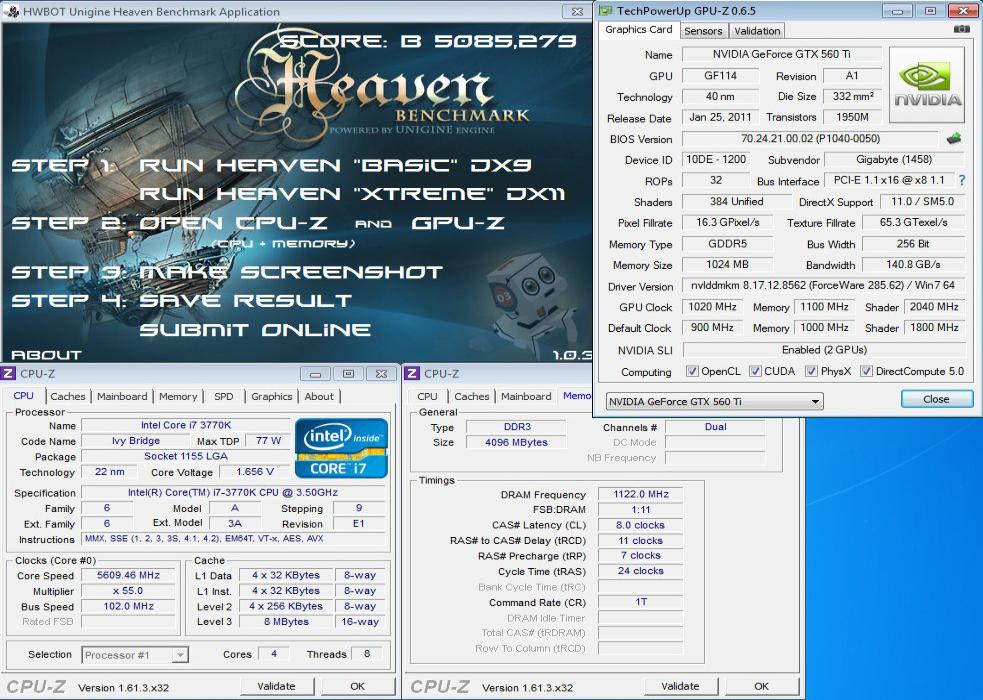The image size is (983, 700).
Task: Click Submit Online in Heaven app
Action: [255, 330]
